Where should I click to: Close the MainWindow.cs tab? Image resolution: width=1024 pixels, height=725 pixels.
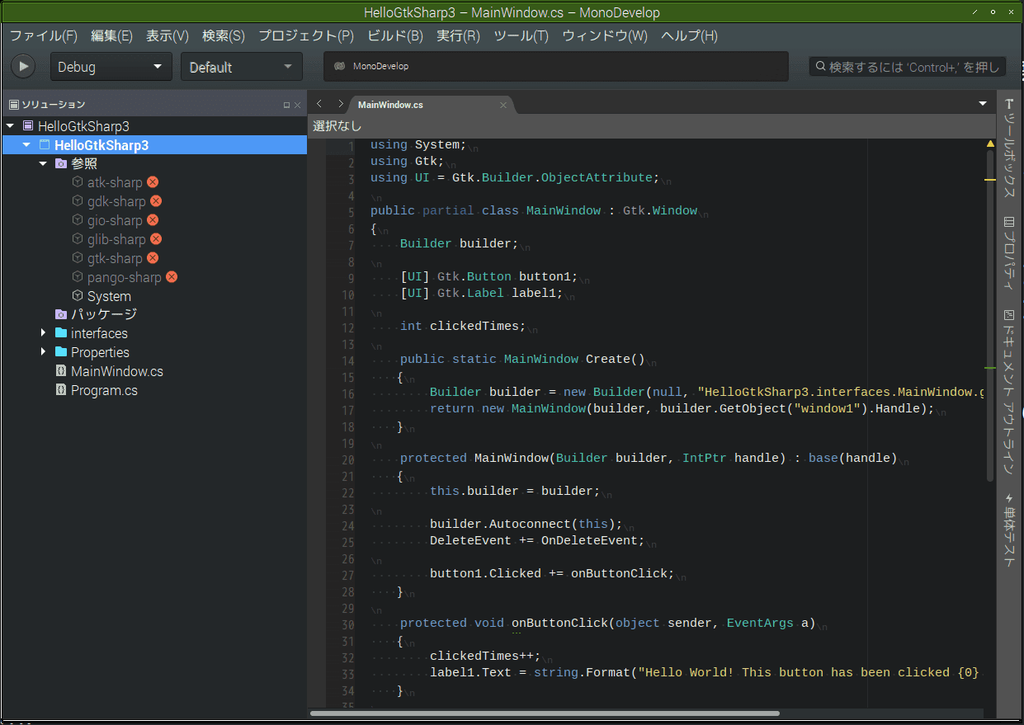tap(503, 105)
